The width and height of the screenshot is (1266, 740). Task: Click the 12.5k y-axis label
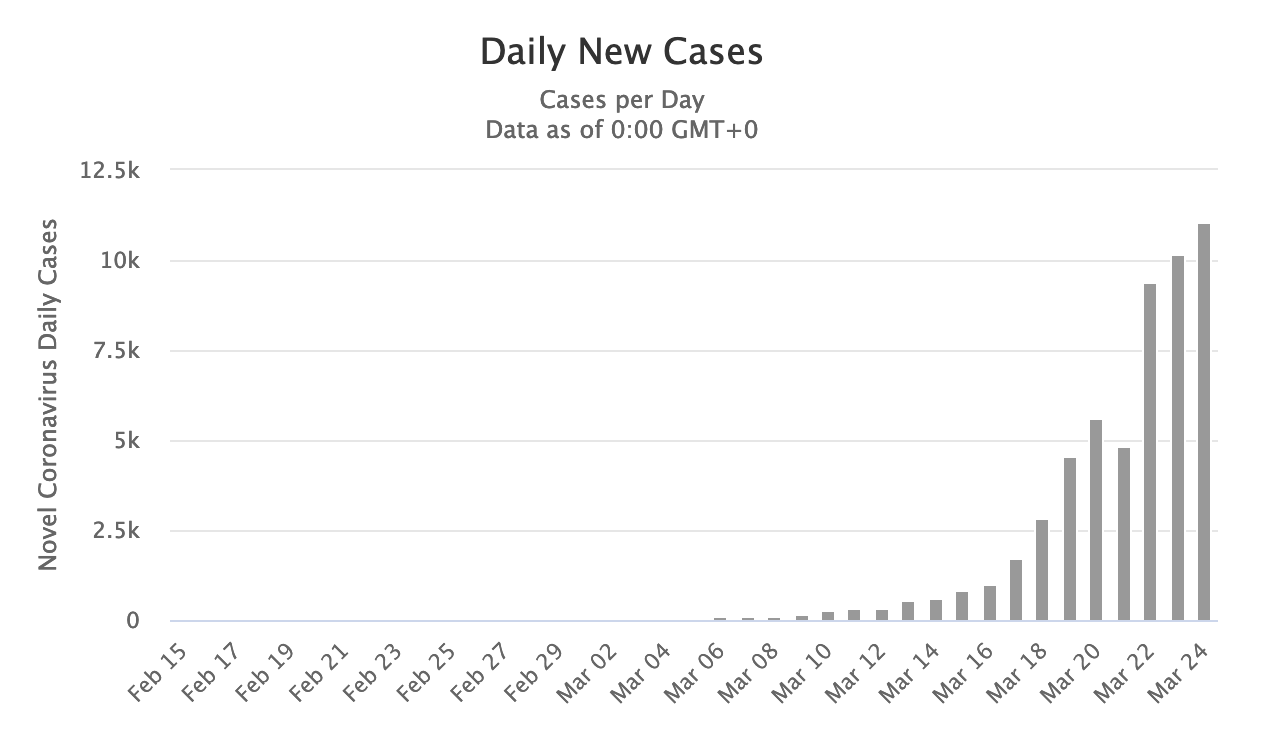[112, 170]
